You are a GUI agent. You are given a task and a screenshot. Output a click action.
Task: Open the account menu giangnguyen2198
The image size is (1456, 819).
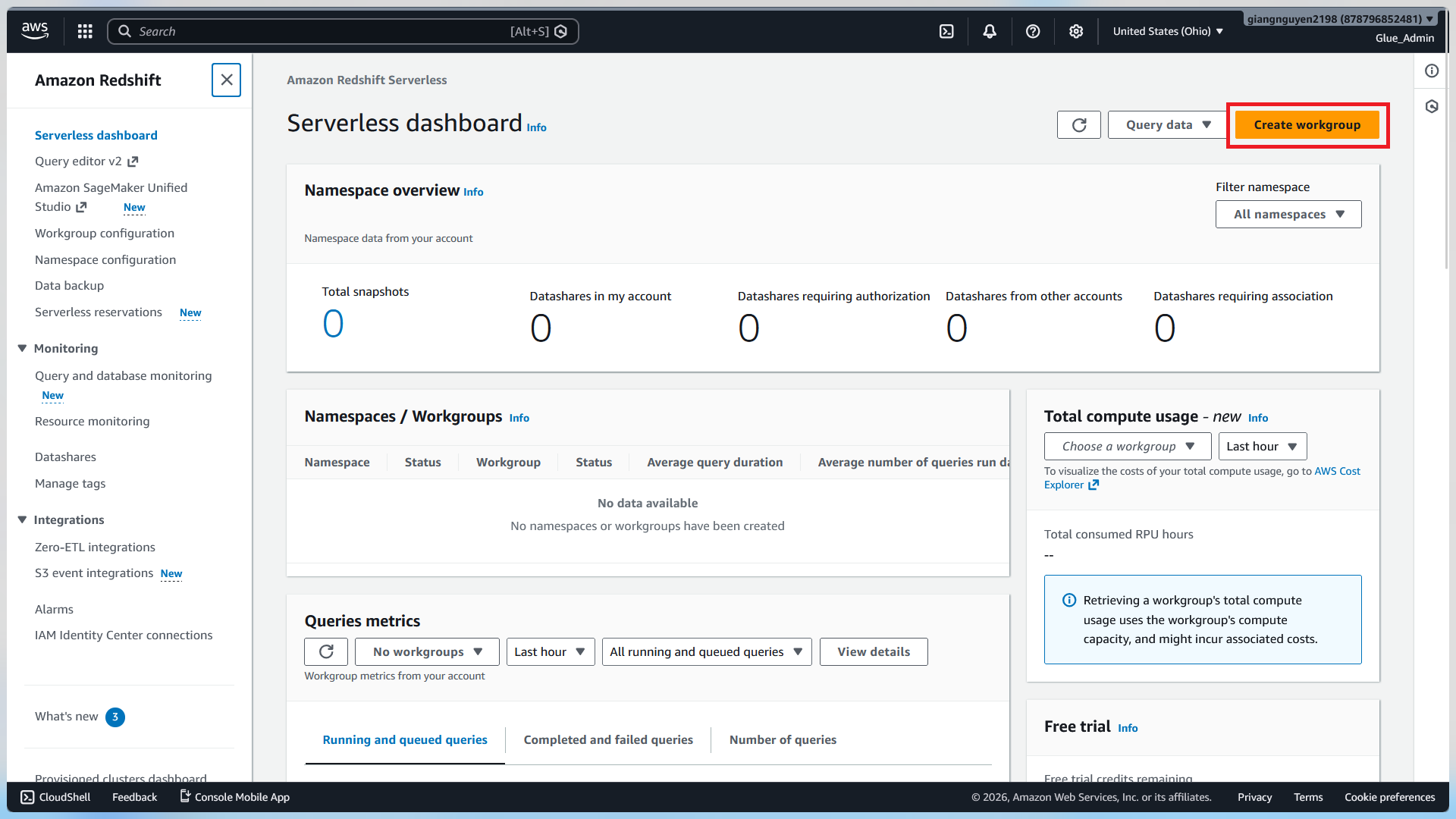[x=1340, y=19]
